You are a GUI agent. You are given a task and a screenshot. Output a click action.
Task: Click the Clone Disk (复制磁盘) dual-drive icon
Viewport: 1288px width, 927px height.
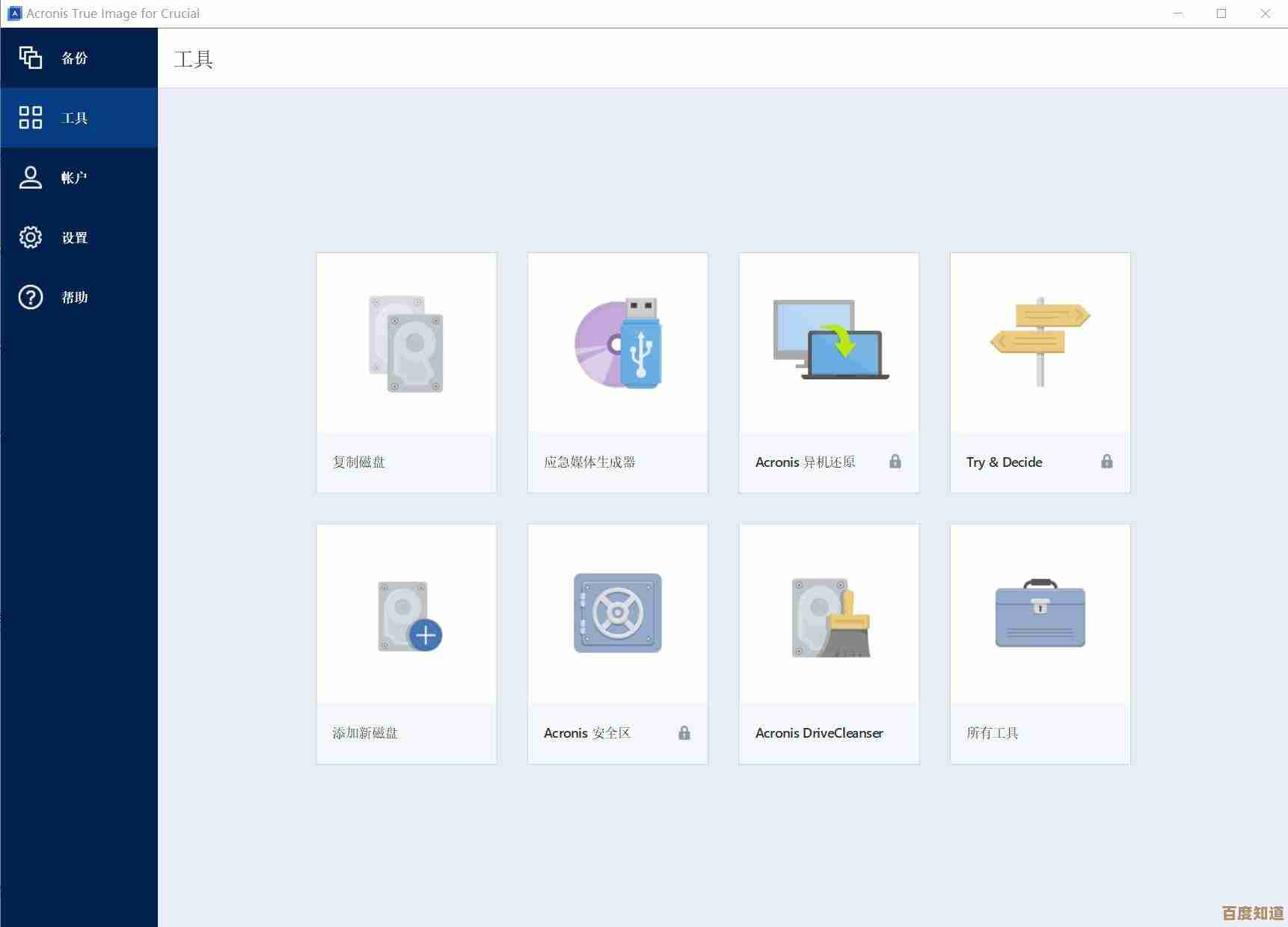point(406,344)
